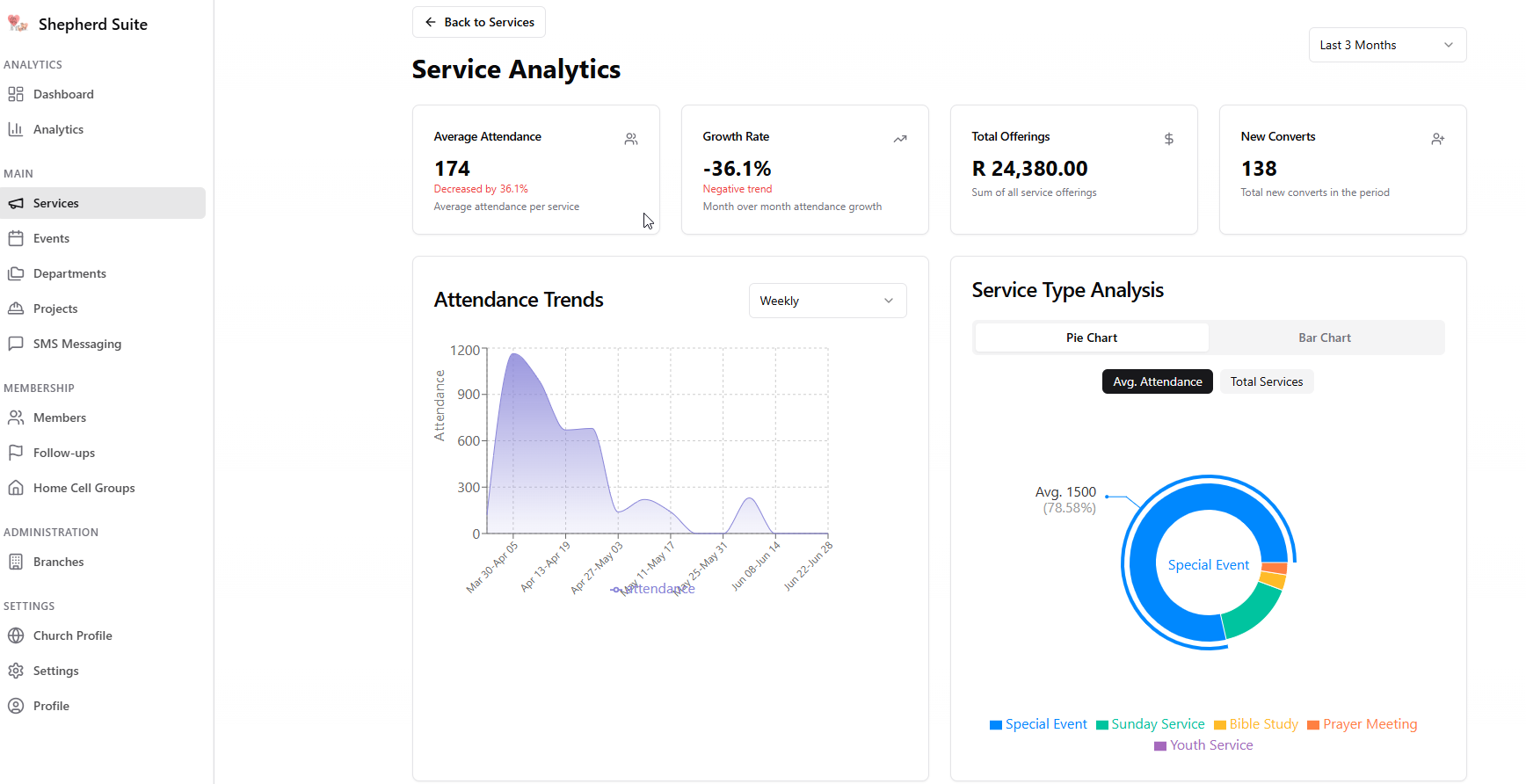Select the Events calendar icon
Viewport: 1526px width, 784px height.
click(x=16, y=238)
